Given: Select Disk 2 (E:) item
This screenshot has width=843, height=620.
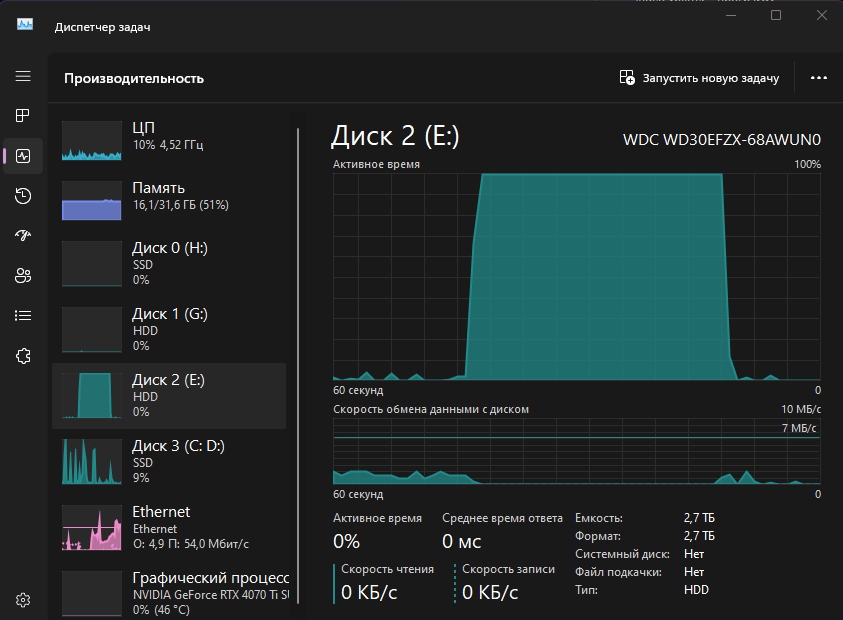Looking at the screenshot, I should 169,396.
